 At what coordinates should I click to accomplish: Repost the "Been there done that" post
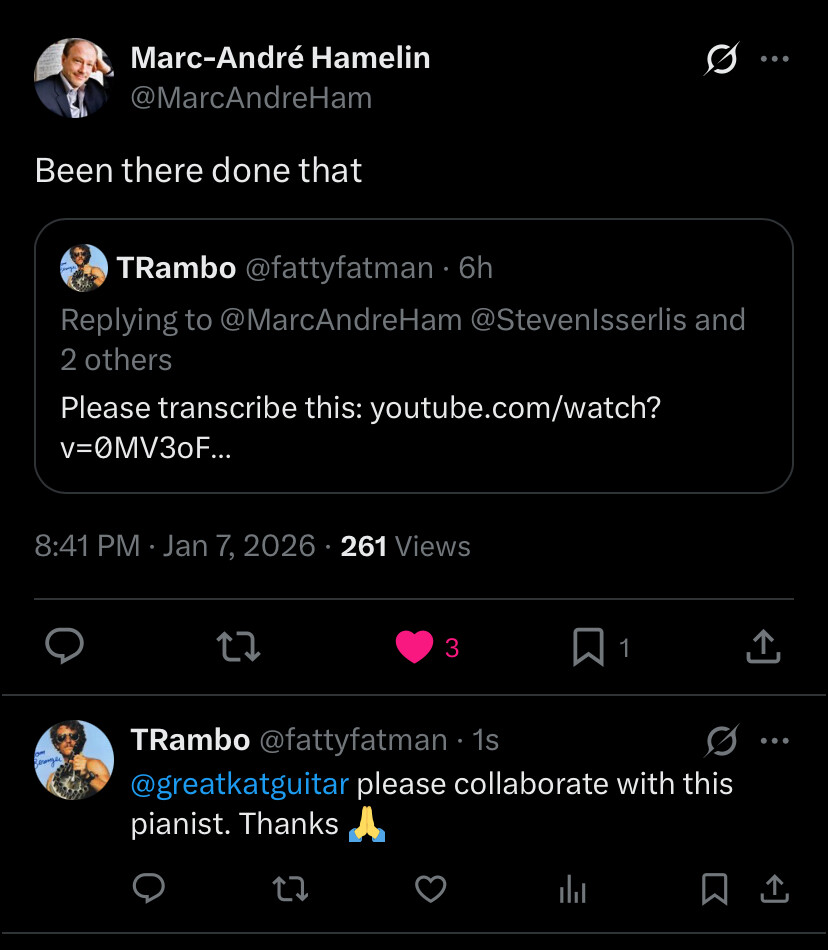[240, 647]
